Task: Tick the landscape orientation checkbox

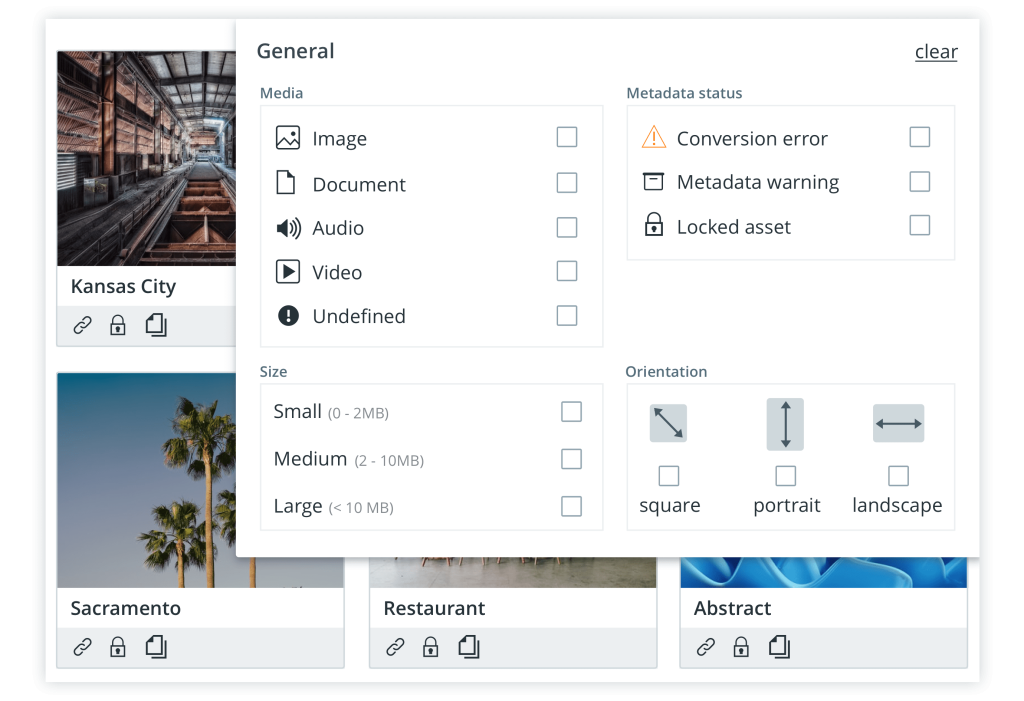Action: tap(898, 475)
